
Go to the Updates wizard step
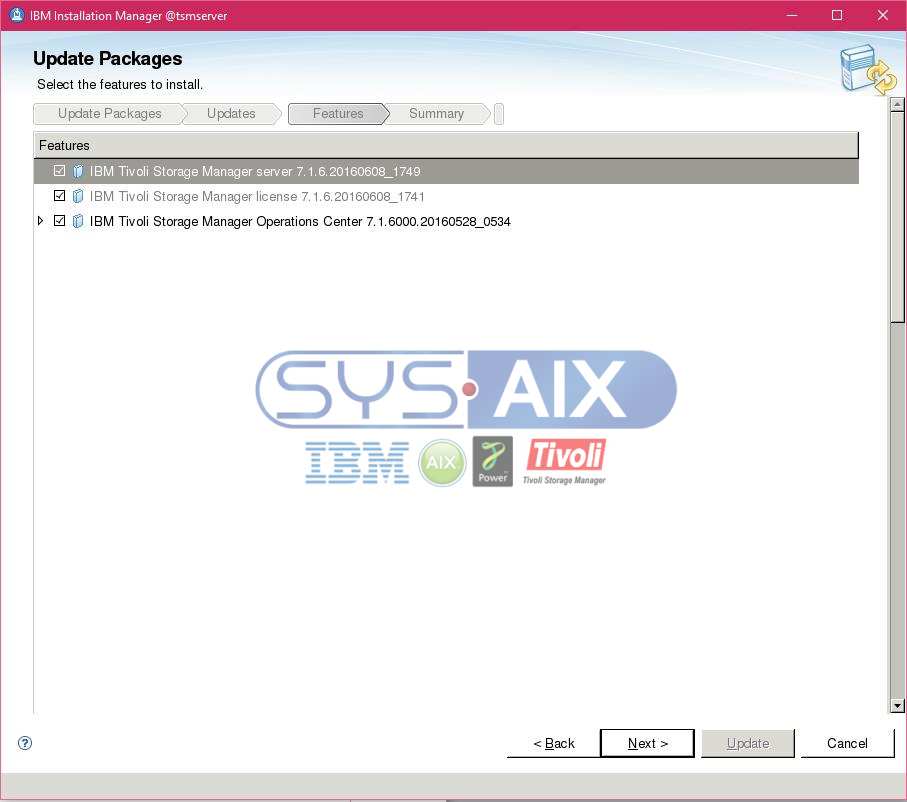(x=231, y=113)
